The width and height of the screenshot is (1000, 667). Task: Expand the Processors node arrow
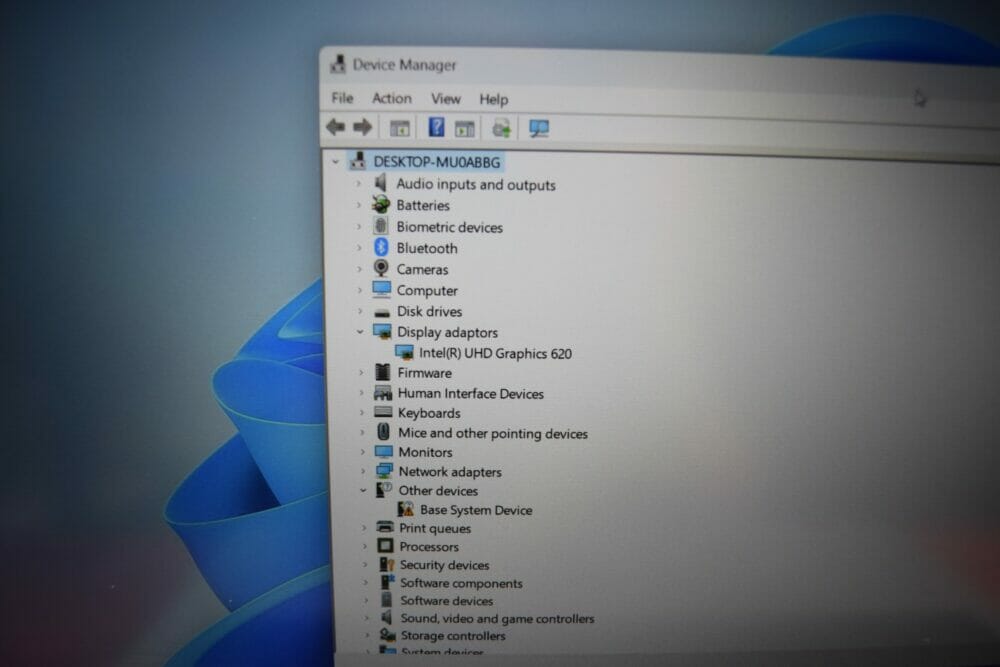click(x=364, y=546)
